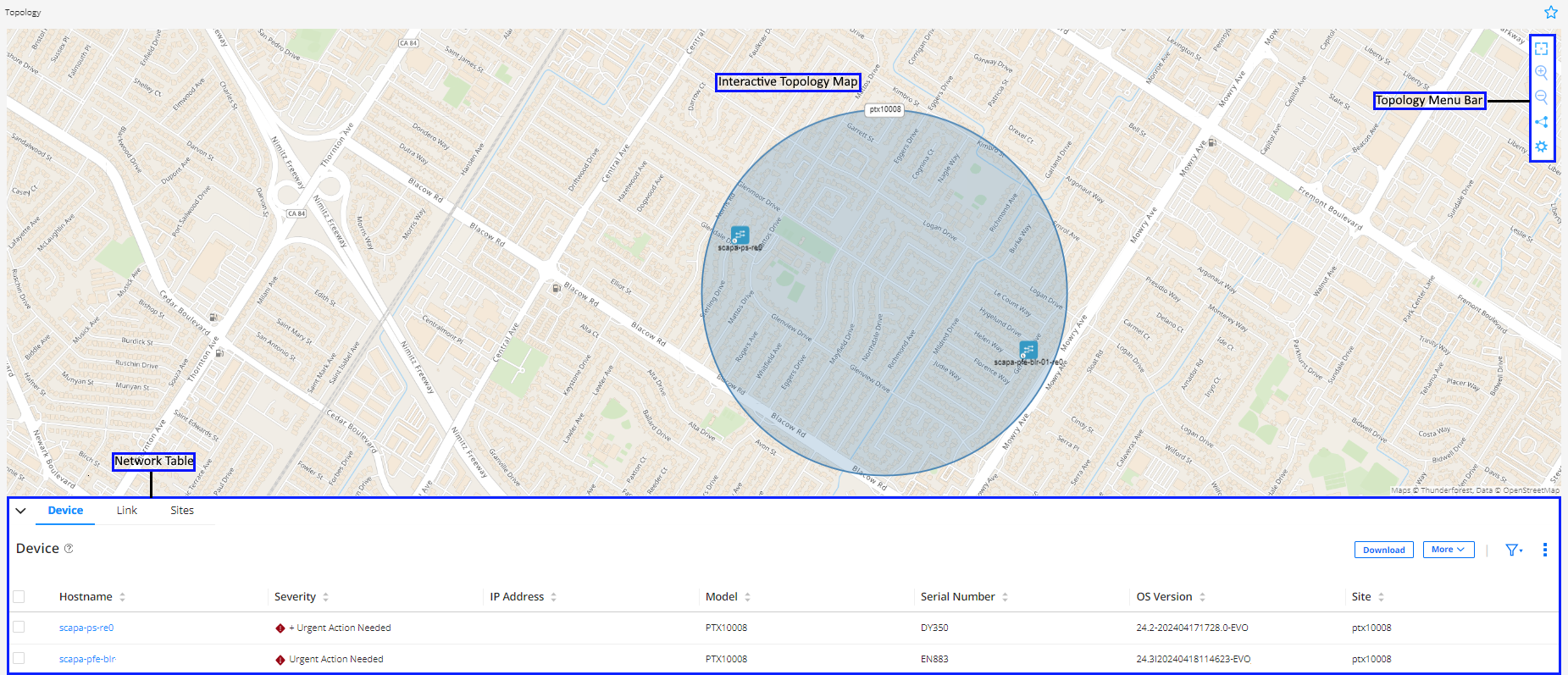Click serial number DY350

(x=934, y=628)
